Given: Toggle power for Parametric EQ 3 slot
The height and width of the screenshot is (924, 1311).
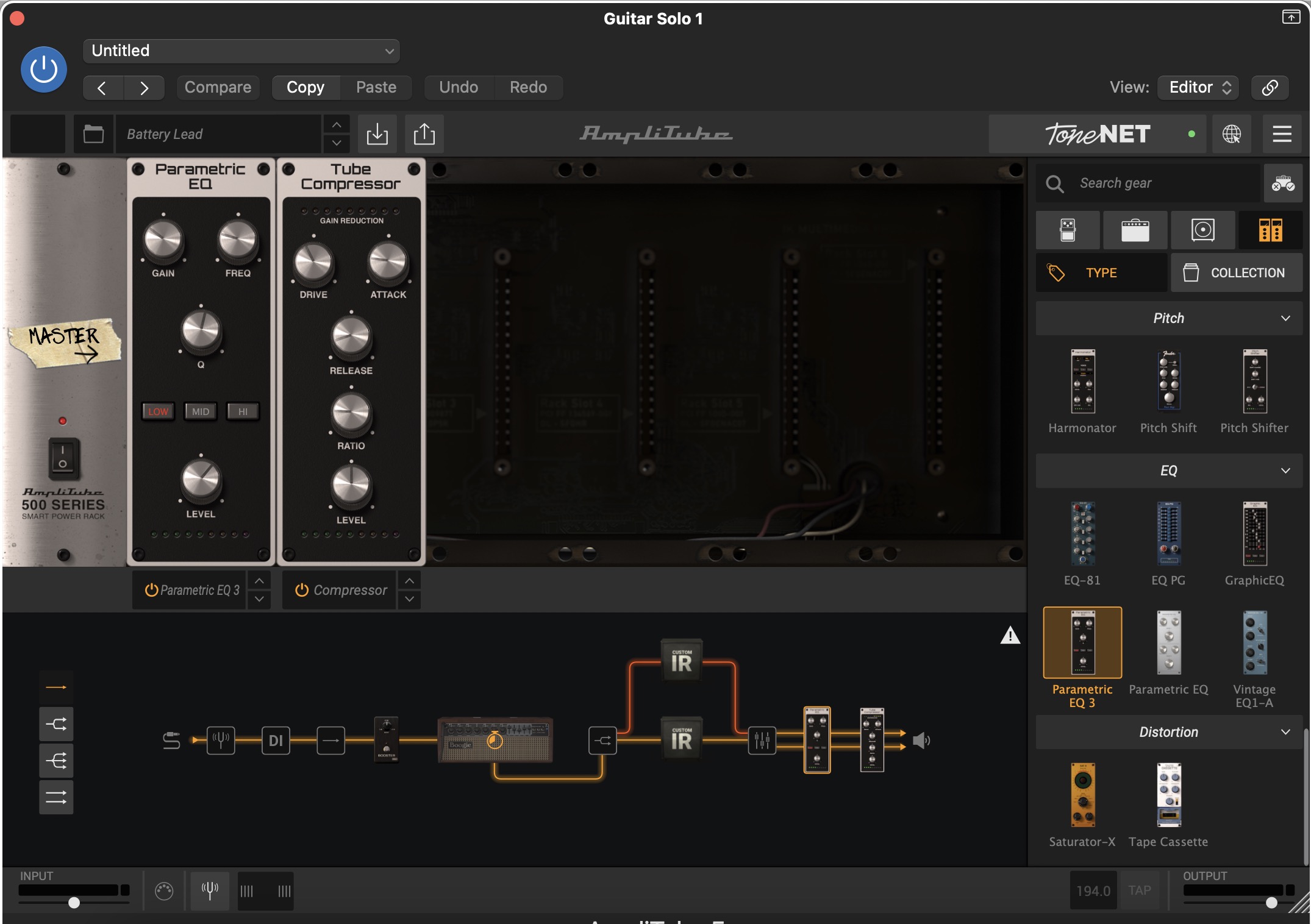Looking at the screenshot, I should (152, 591).
